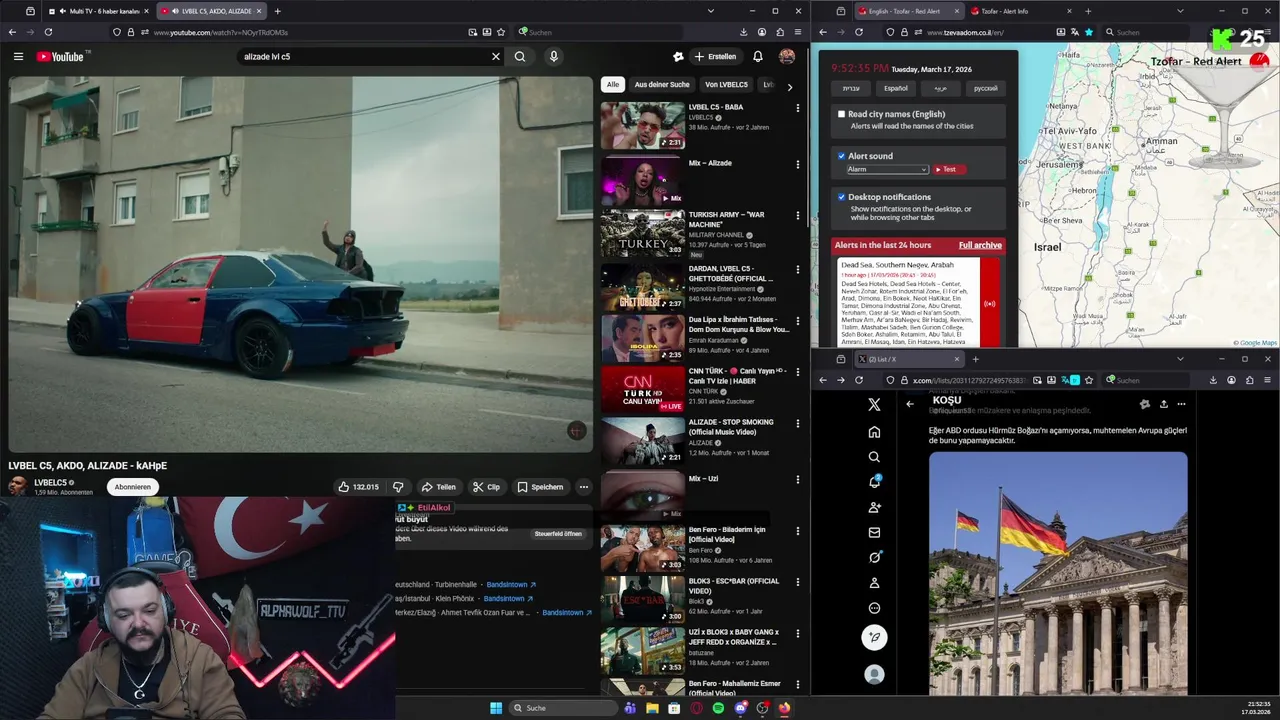Open File Explorer from the taskbar
Viewport: 1280px width, 720px height.
click(x=652, y=708)
